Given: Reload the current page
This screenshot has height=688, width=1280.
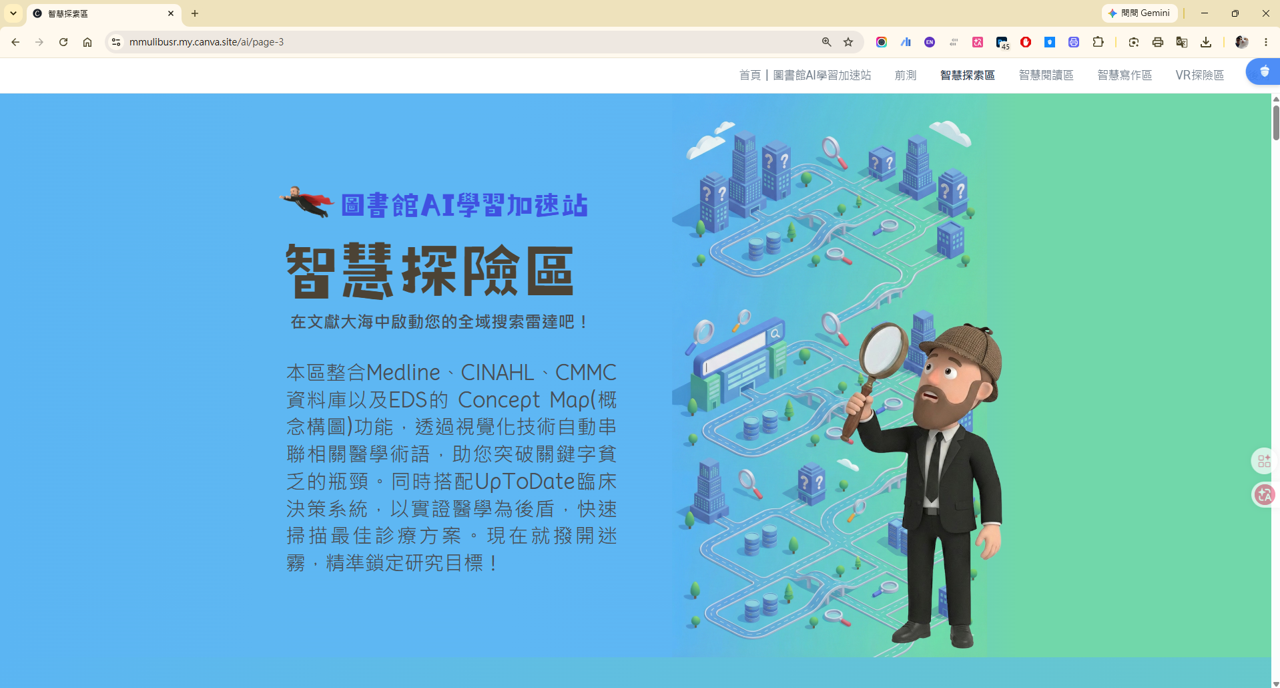Looking at the screenshot, I should [x=63, y=42].
